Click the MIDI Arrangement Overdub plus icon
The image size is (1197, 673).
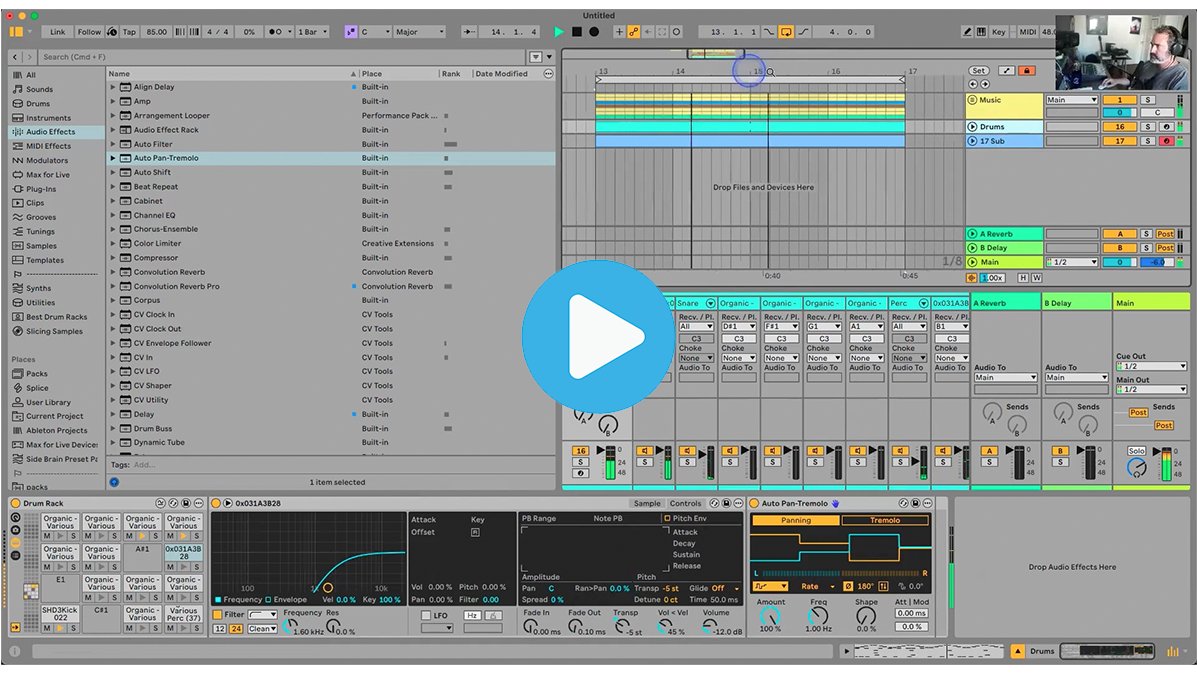tap(619, 32)
